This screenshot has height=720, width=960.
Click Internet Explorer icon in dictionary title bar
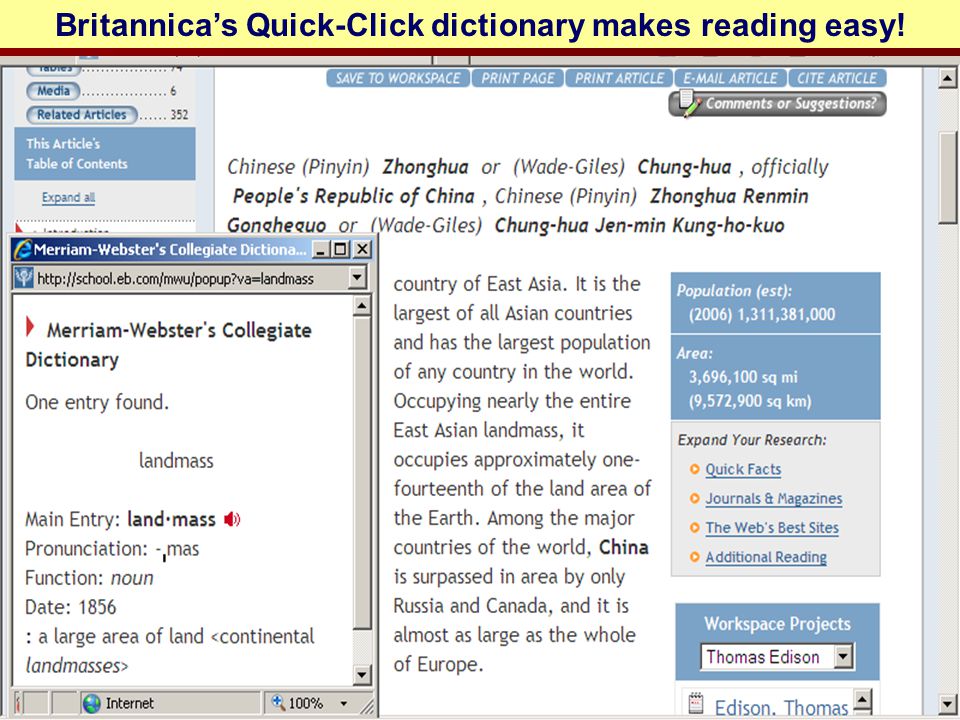23,249
